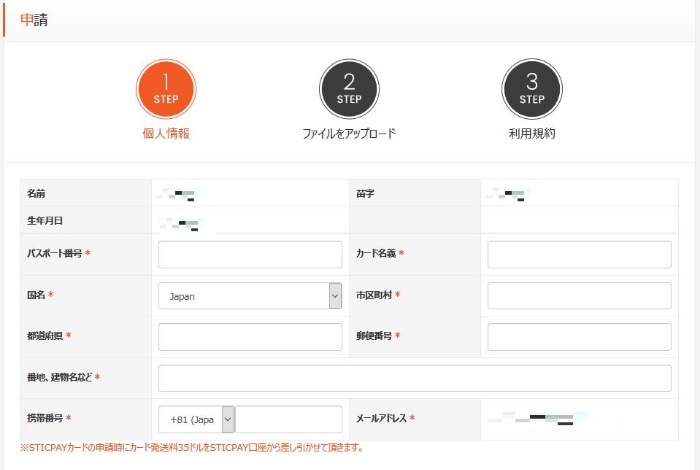
Task: Click the 番地、建物名など address field
Action: pyautogui.click(x=414, y=378)
